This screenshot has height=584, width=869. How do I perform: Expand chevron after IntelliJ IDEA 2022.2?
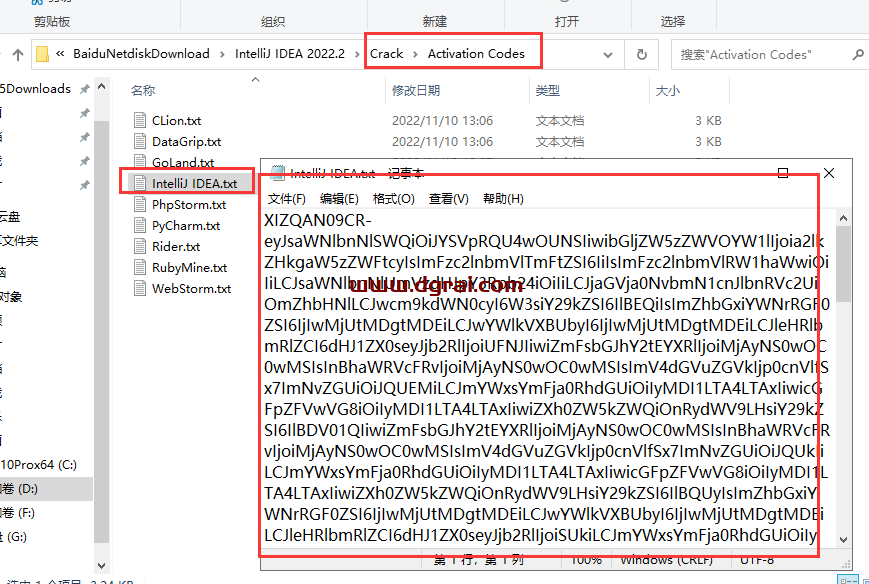pos(357,54)
